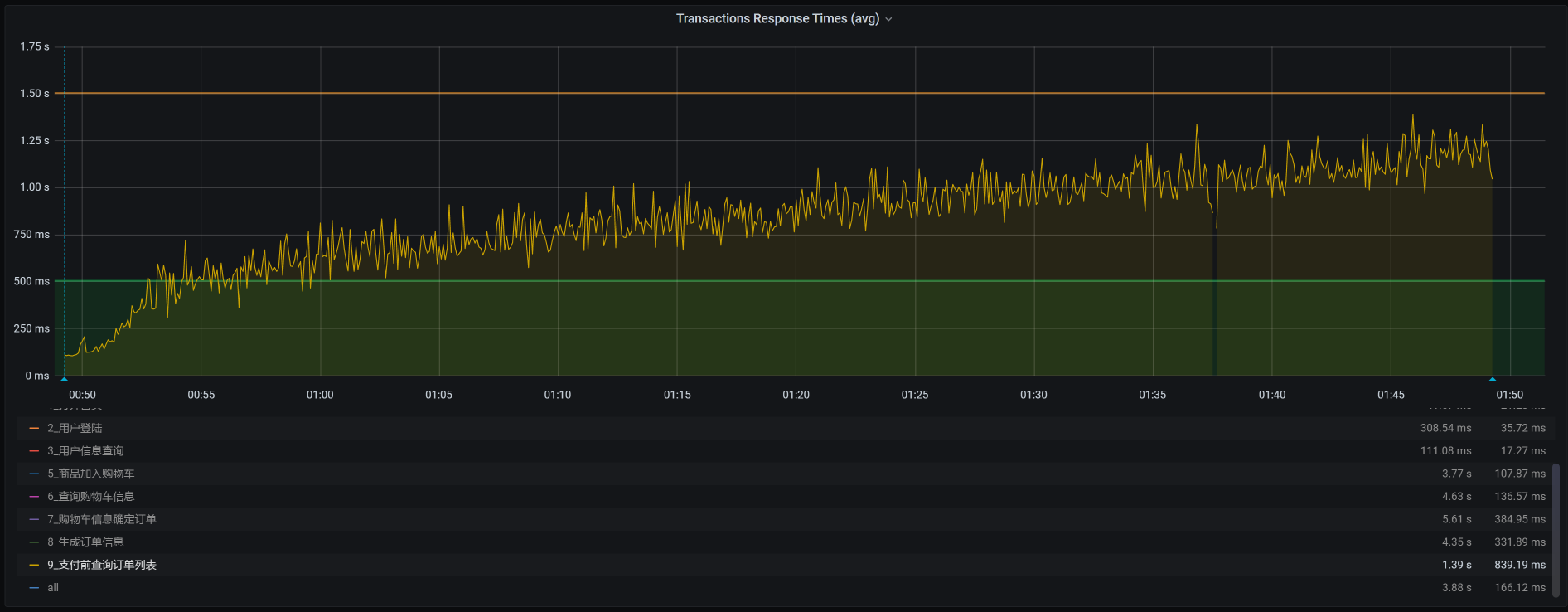1568x612 pixels.
Task: Click the orange color swatch for 2_用户登陆
Action: click(x=34, y=429)
